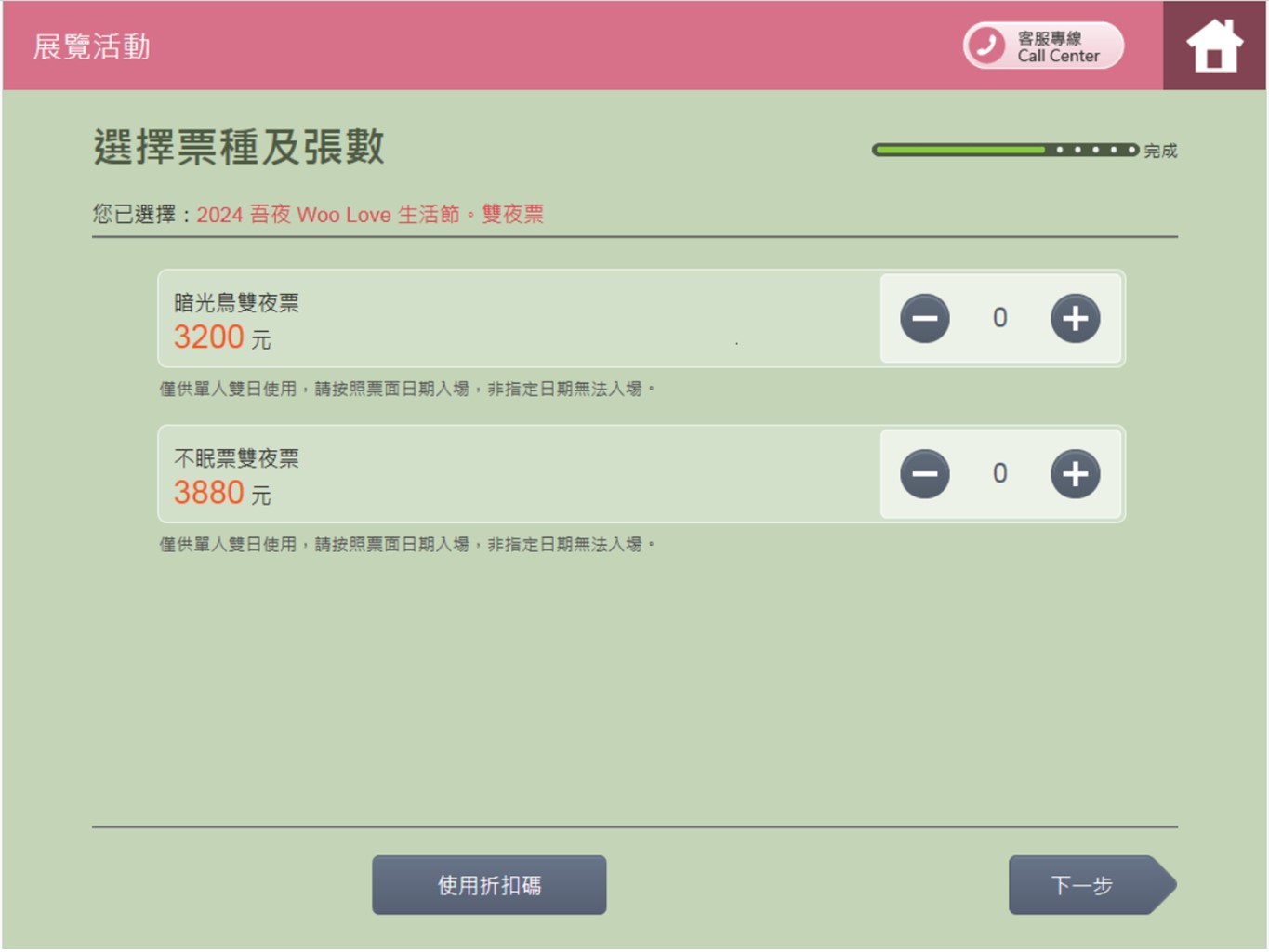Click the 3200 元 price
Screen dimensions: 1269x952
click(222, 337)
